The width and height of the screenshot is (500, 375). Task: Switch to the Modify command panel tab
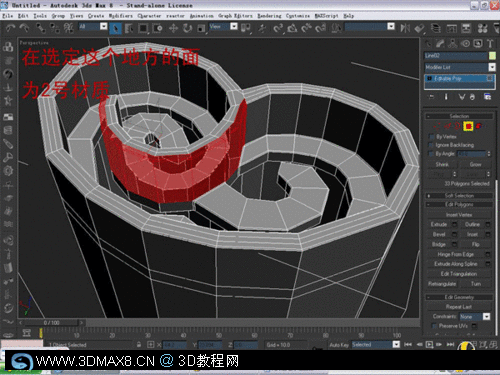click(x=440, y=44)
